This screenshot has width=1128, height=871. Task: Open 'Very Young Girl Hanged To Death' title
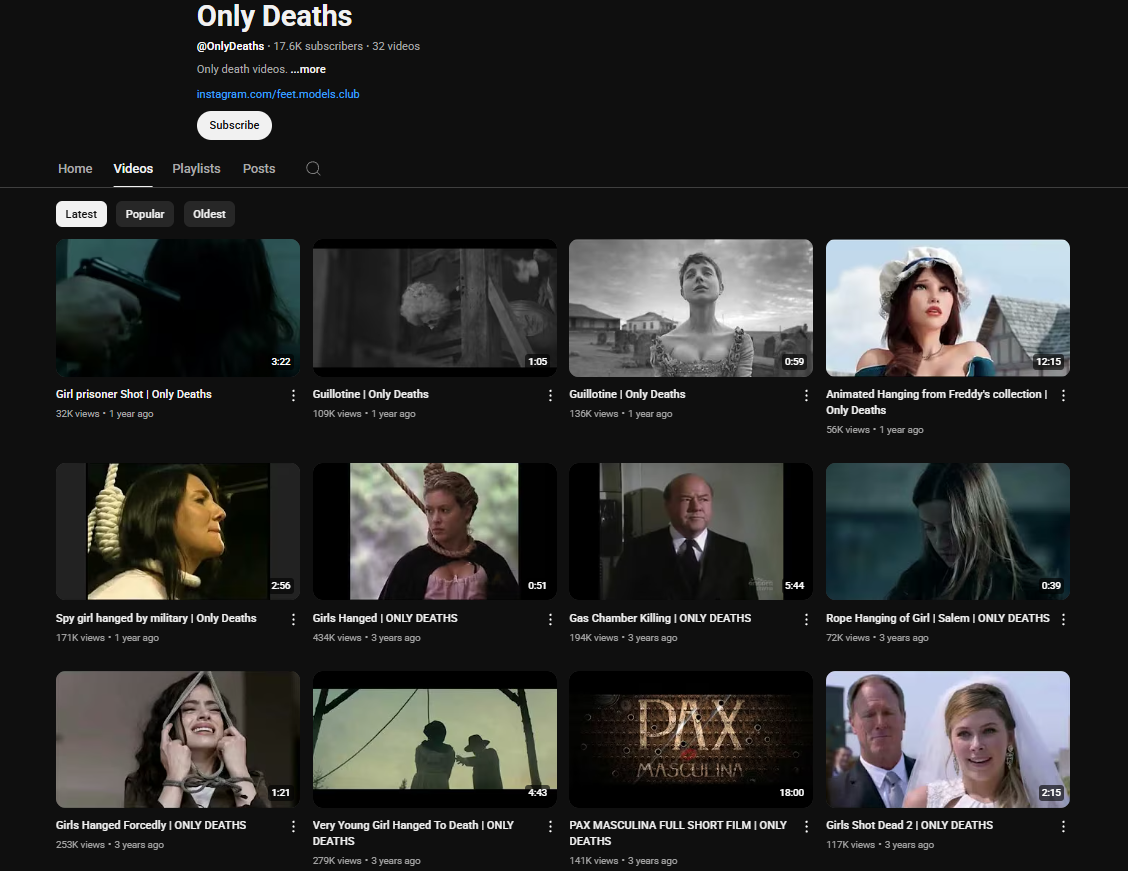point(413,833)
